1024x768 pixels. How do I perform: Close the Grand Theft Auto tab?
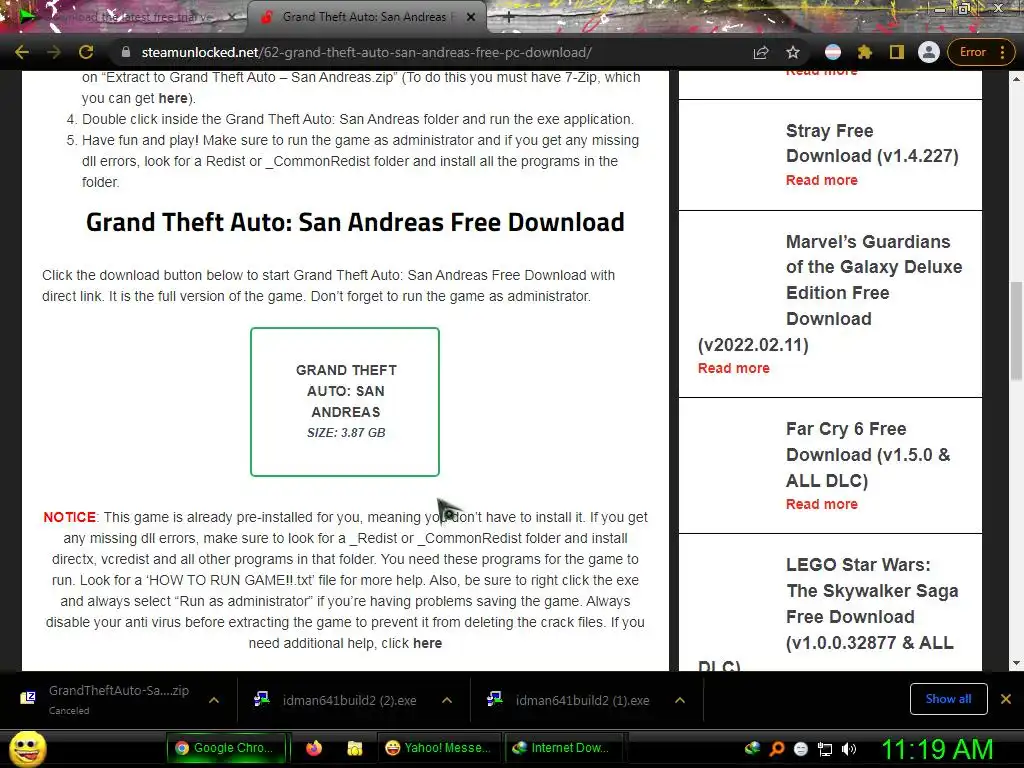pos(471,18)
